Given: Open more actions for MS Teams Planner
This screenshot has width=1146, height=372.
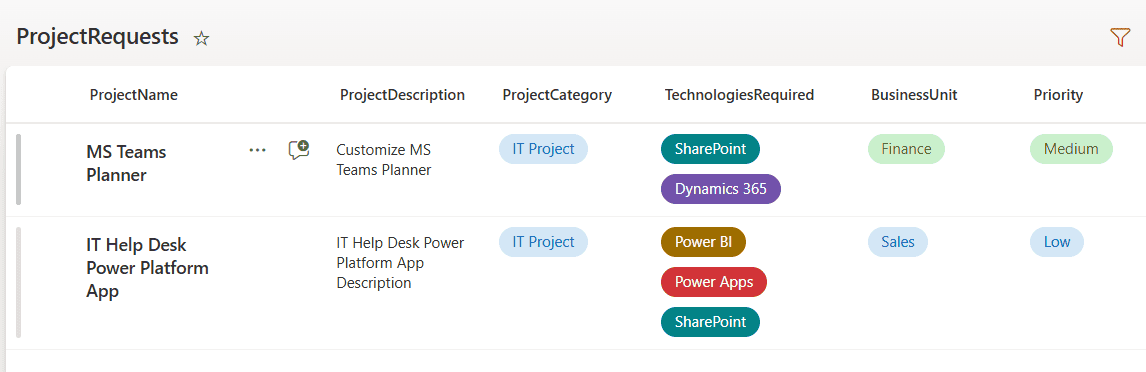Looking at the screenshot, I should point(257,150).
